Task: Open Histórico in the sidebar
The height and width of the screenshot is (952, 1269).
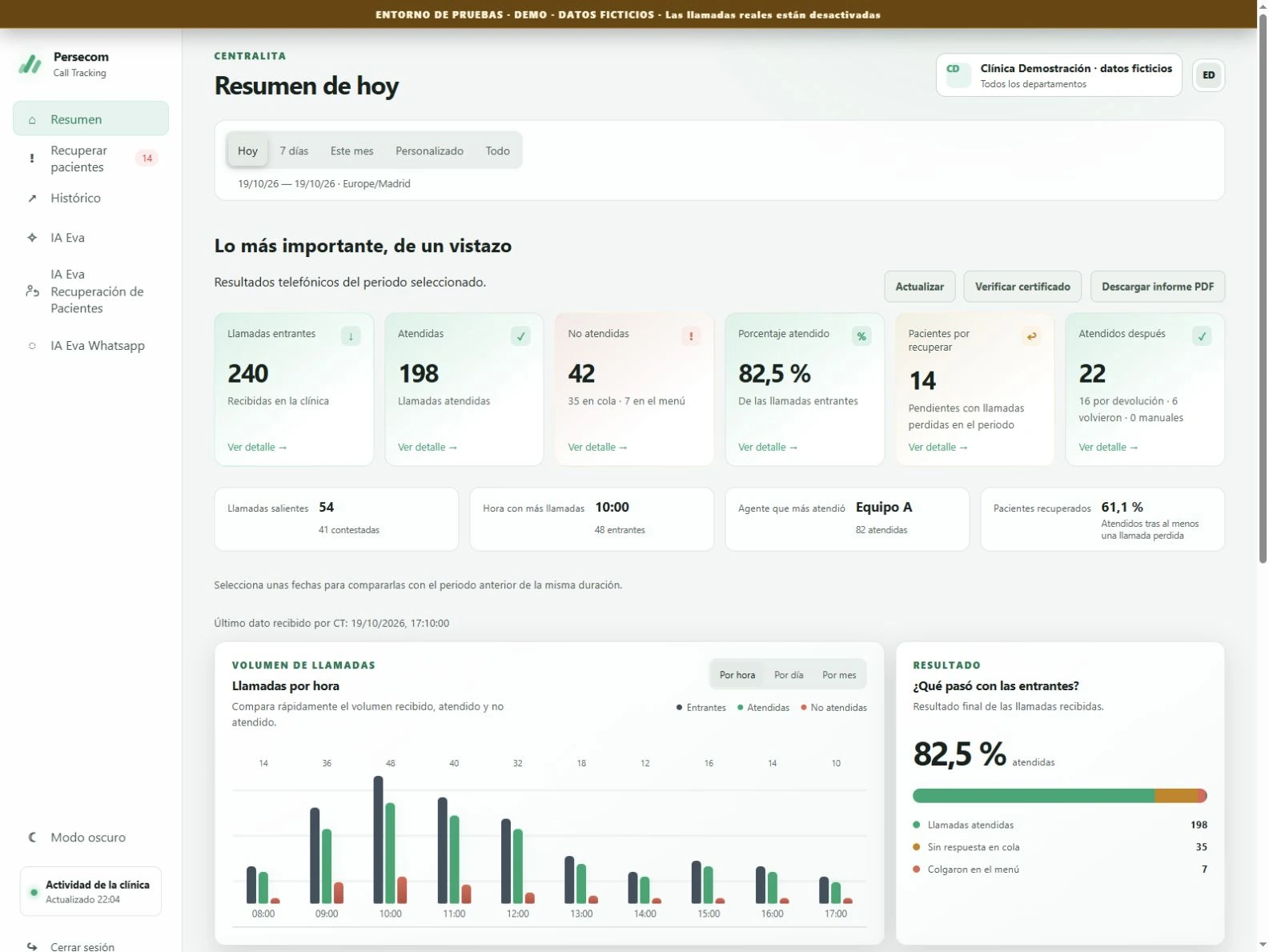Action: [90, 198]
